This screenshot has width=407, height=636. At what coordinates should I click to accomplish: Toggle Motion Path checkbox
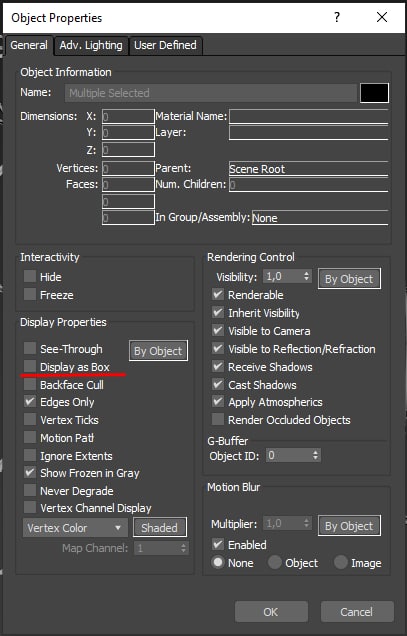(30, 437)
